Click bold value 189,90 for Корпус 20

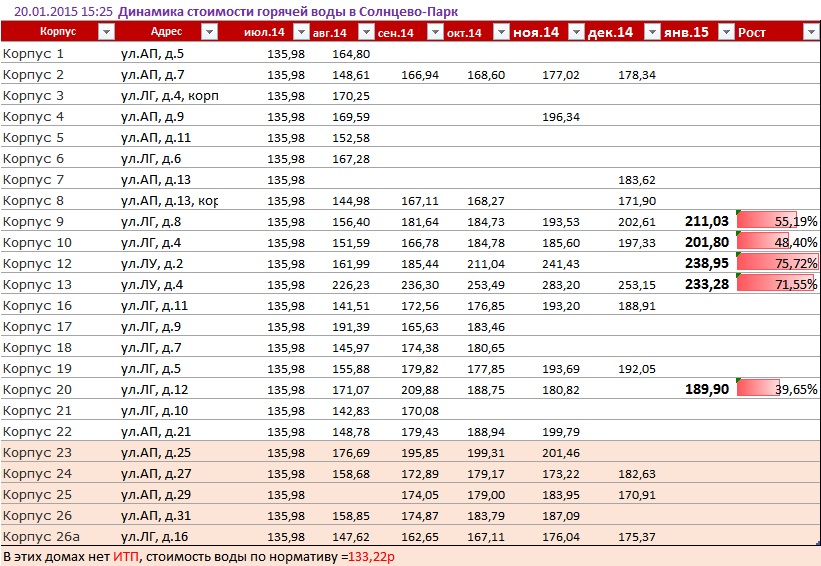coord(707,389)
